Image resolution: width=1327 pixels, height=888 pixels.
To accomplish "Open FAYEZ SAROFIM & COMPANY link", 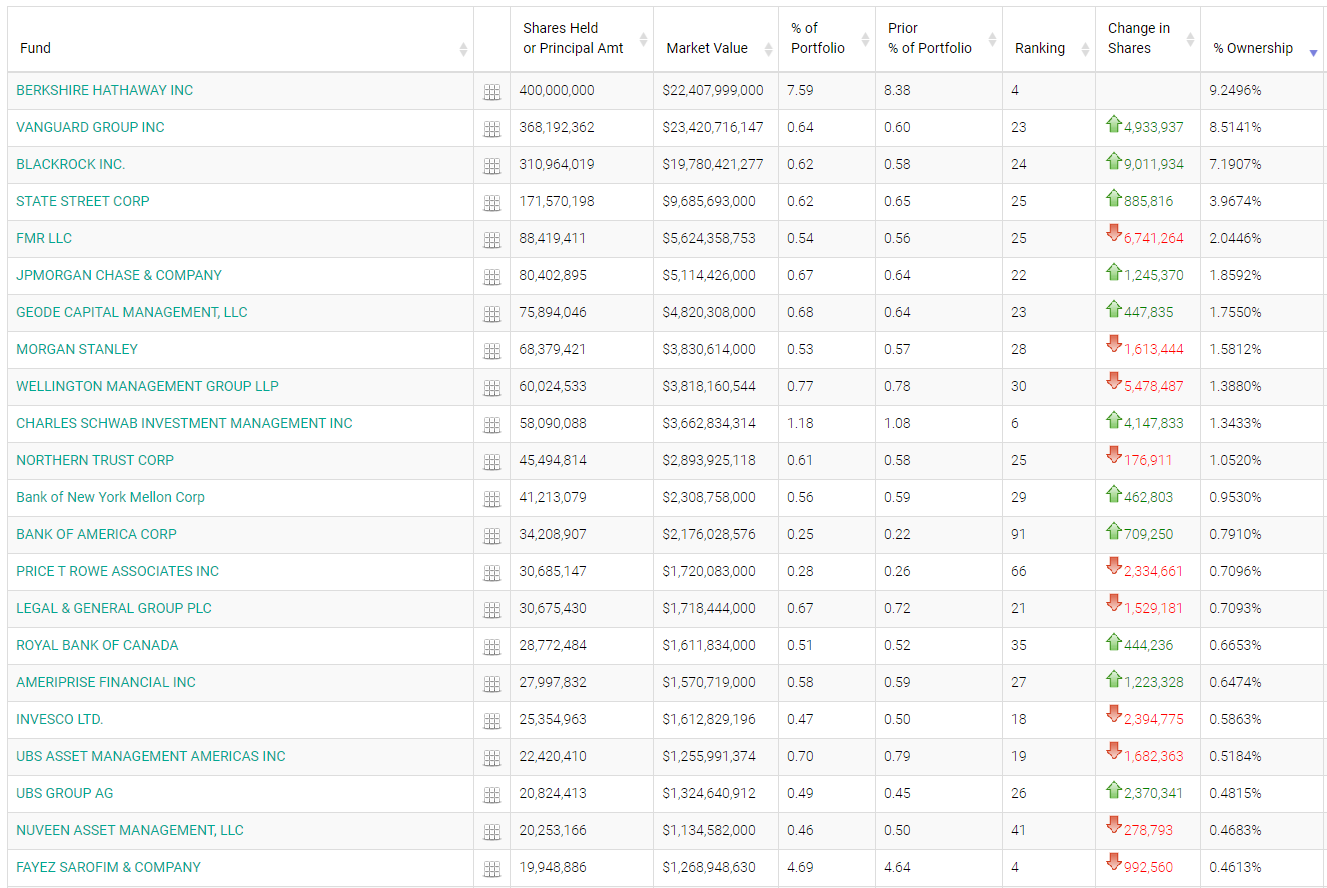I will tap(108, 867).
